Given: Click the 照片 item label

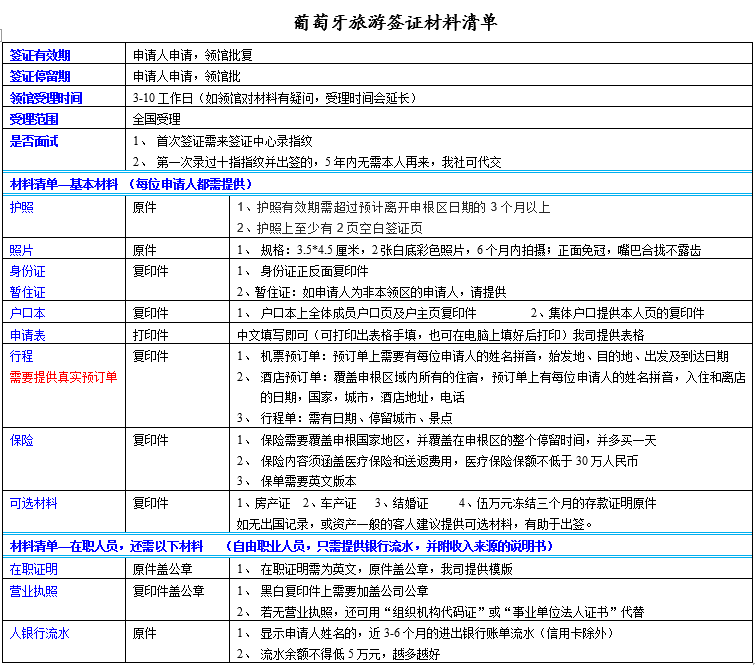Looking at the screenshot, I should pos(21,250).
